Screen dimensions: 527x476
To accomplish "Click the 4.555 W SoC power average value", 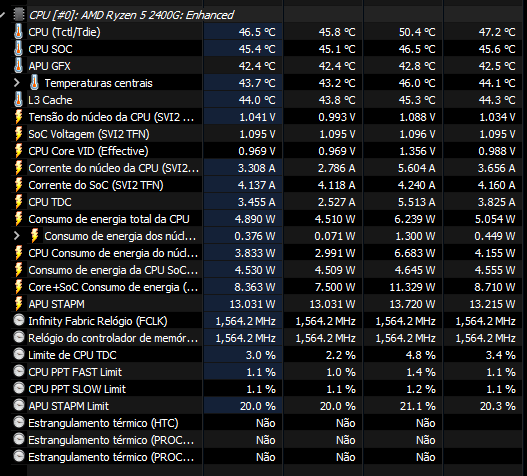I will pos(495,270).
